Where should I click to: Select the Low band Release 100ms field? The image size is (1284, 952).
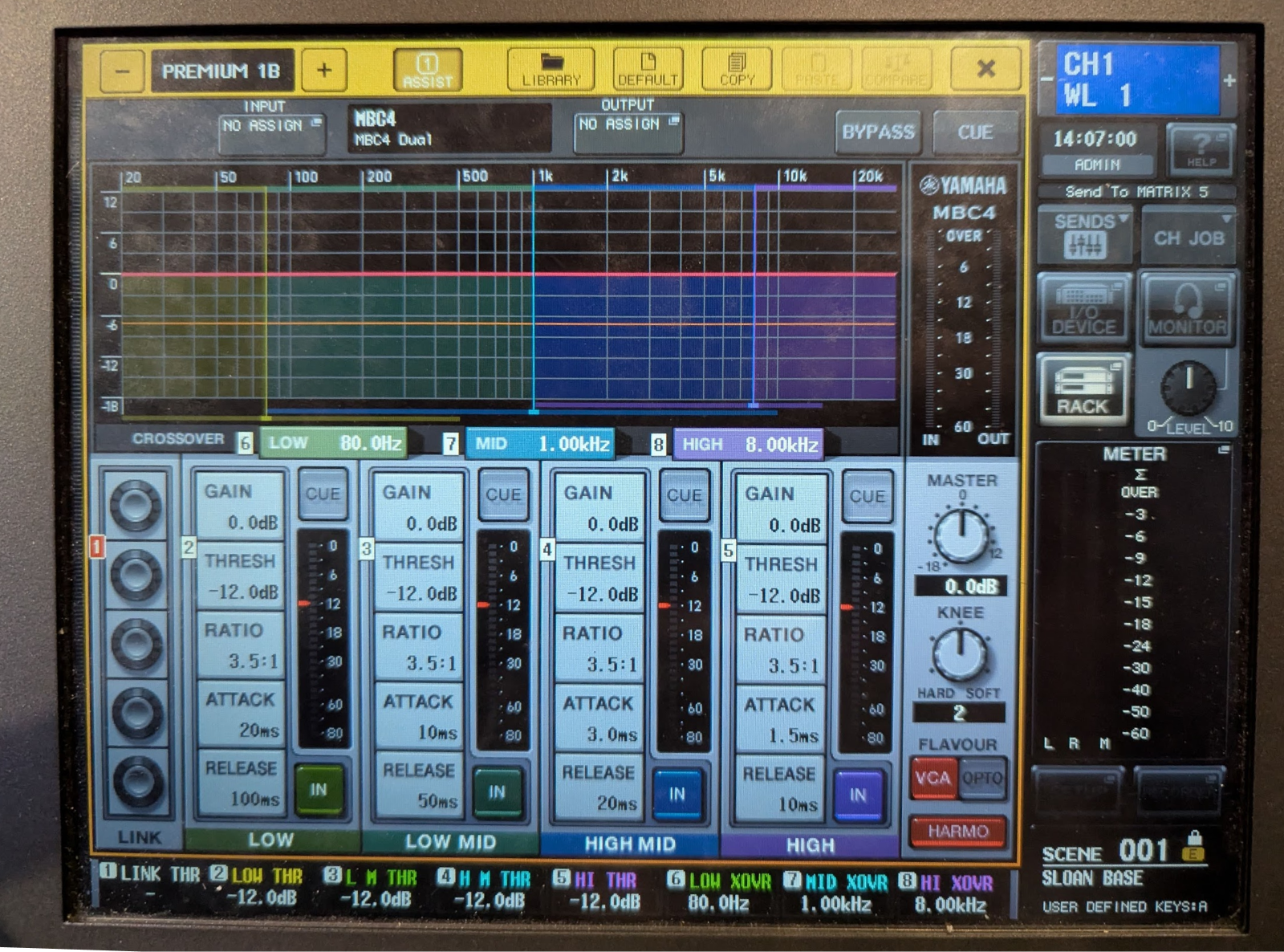point(240,783)
